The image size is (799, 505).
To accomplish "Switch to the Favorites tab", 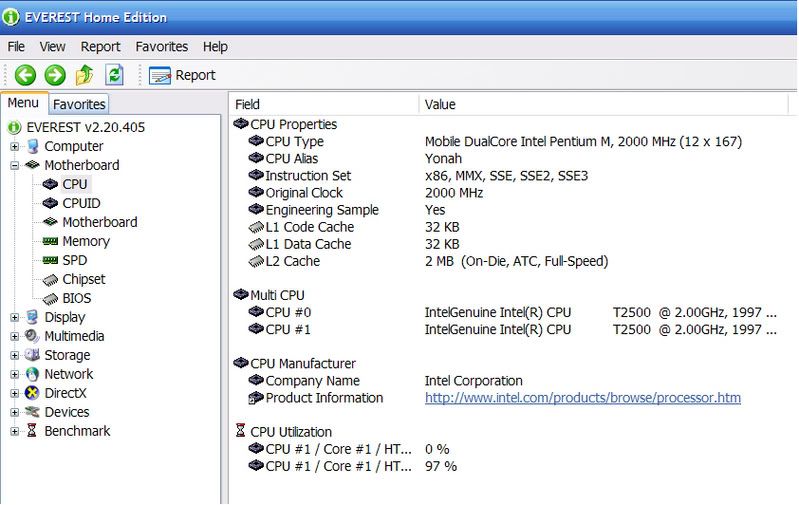I will [x=79, y=104].
